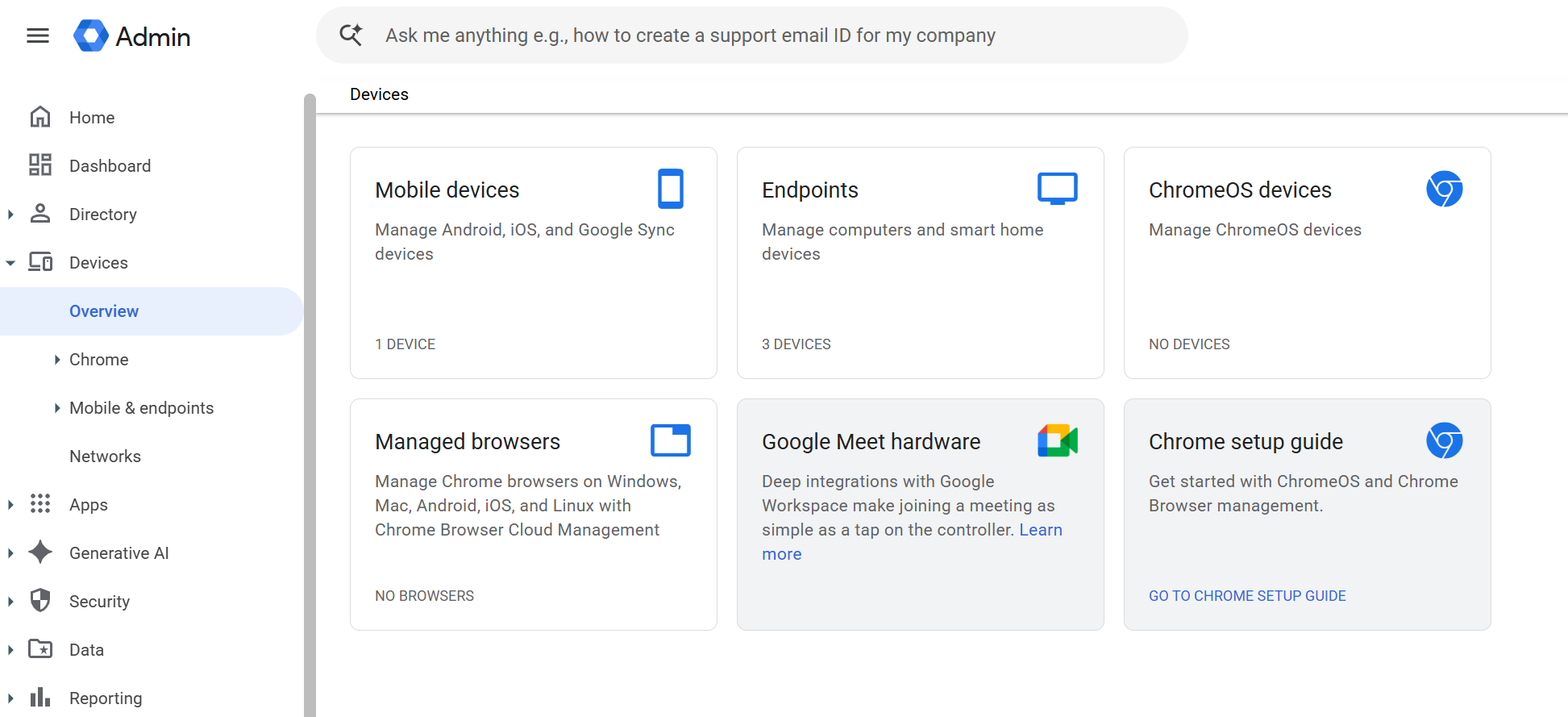Click the Google Admin logo
This screenshot has width=1568, height=717.
[x=132, y=36]
